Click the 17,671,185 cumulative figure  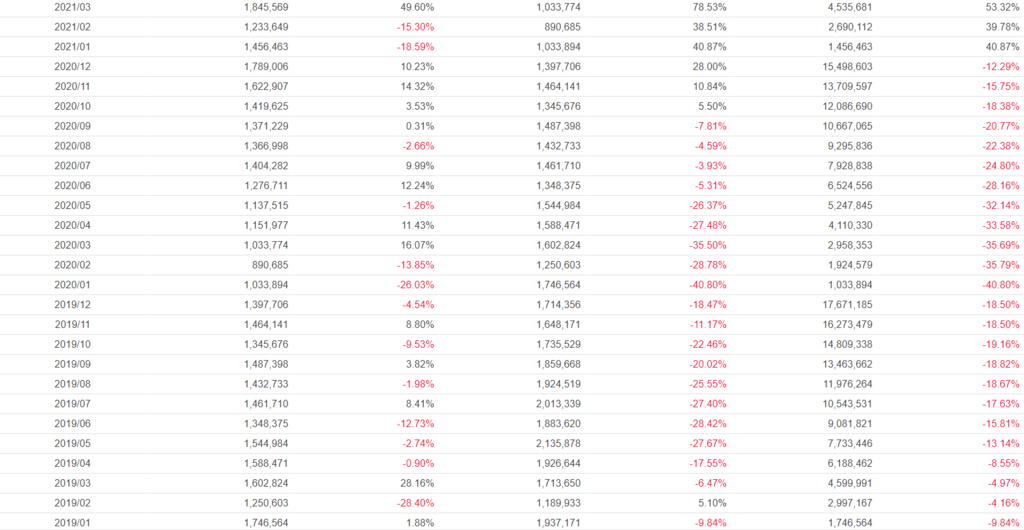(x=840, y=304)
